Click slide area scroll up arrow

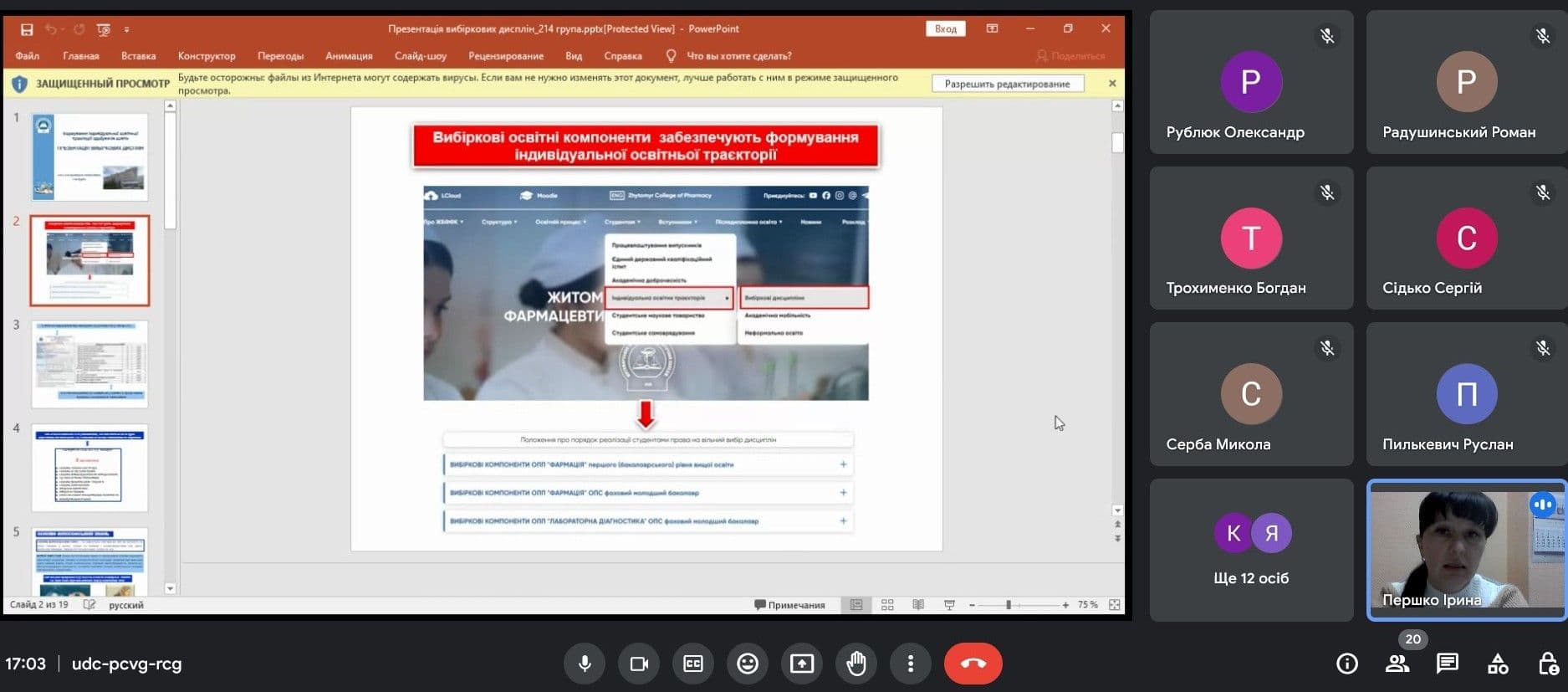pyautogui.click(x=1117, y=106)
